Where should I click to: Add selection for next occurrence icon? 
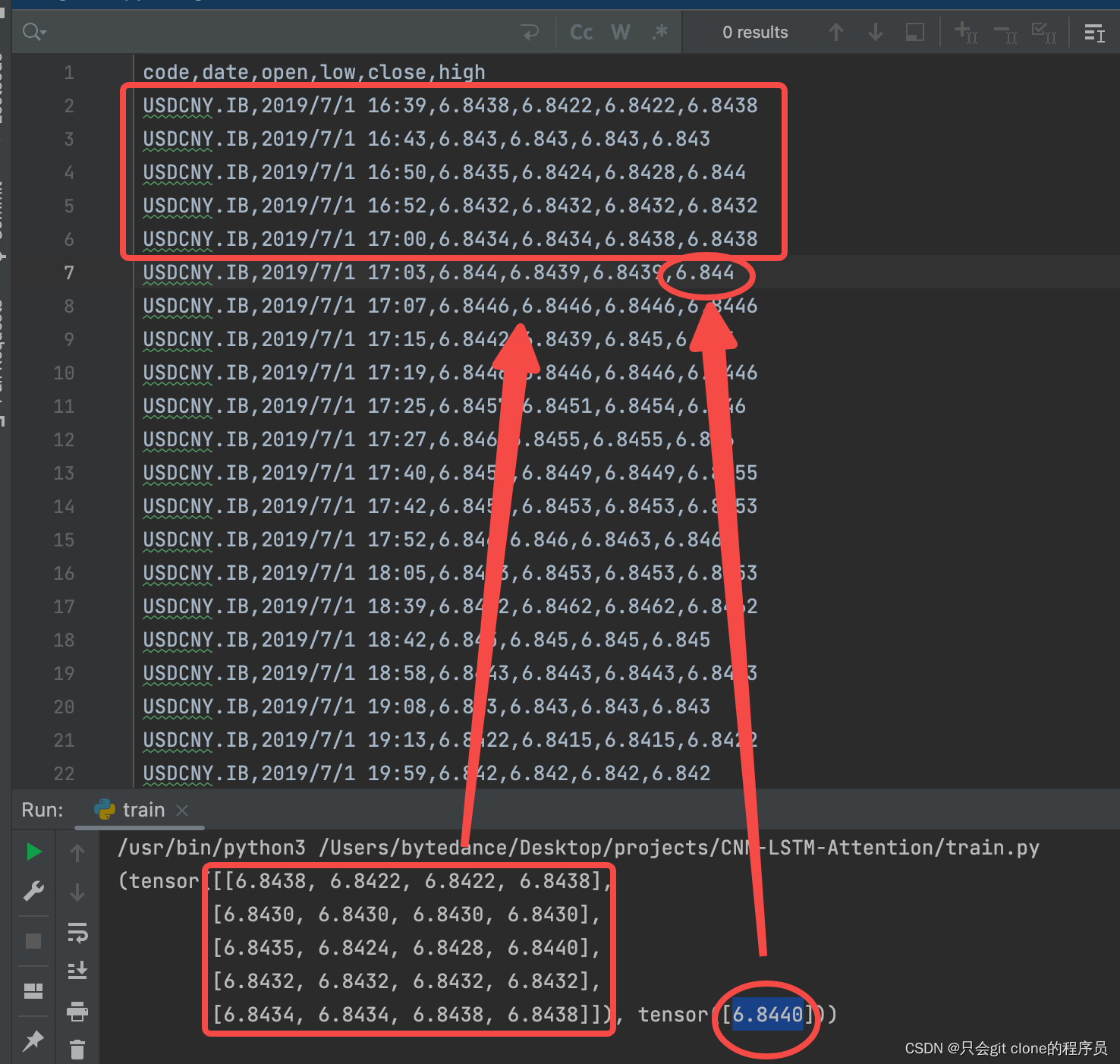(x=965, y=32)
